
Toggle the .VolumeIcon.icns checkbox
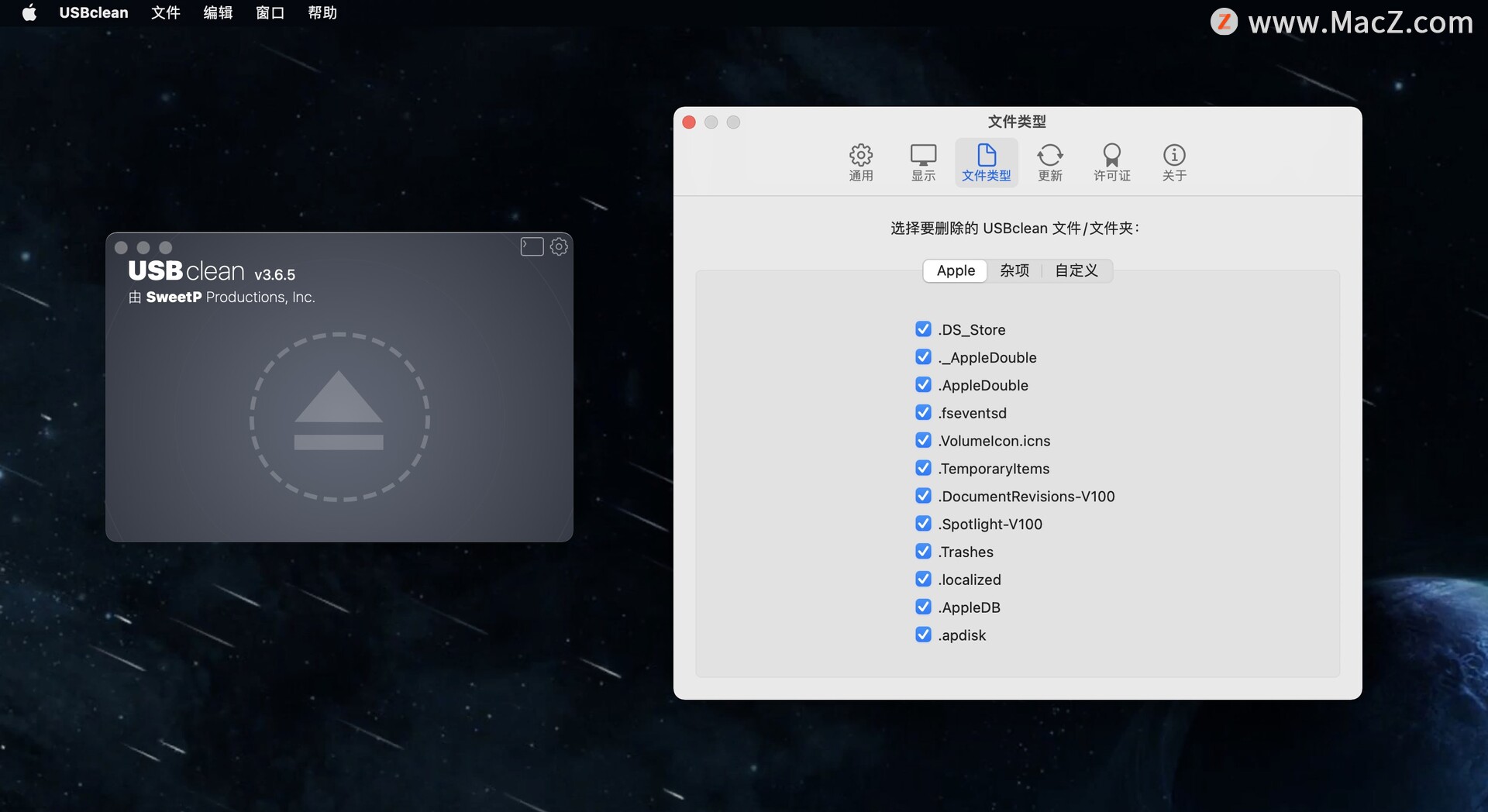[x=923, y=440]
